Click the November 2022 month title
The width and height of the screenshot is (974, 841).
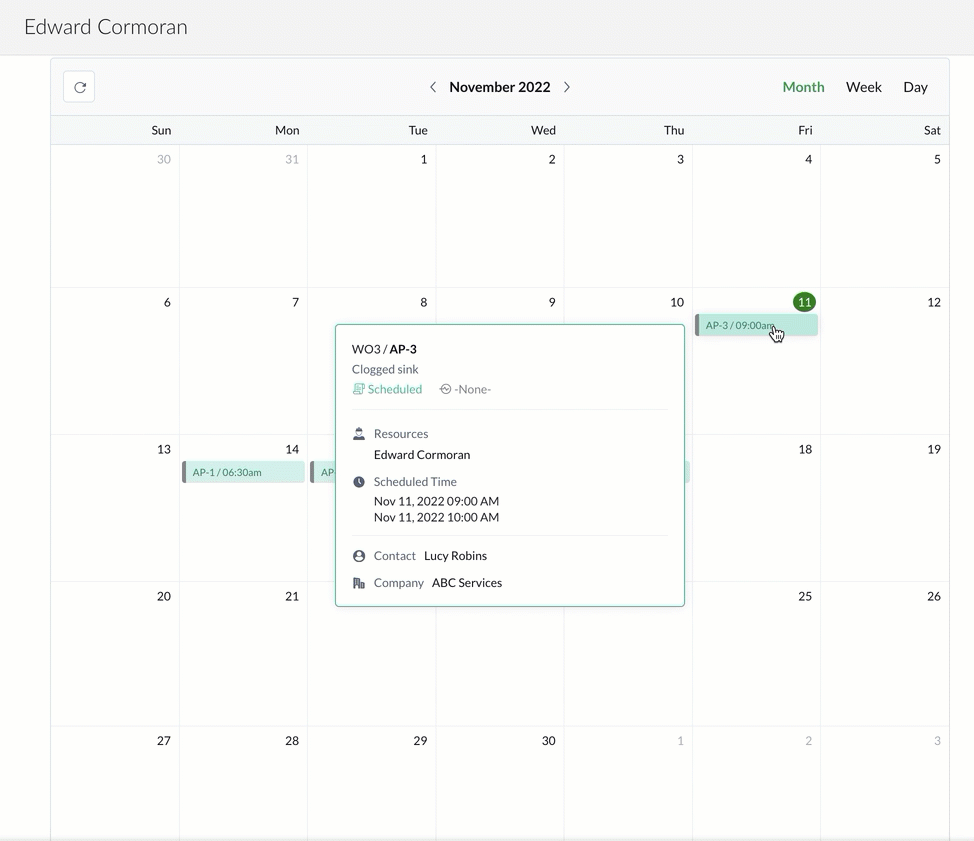pyautogui.click(x=500, y=87)
